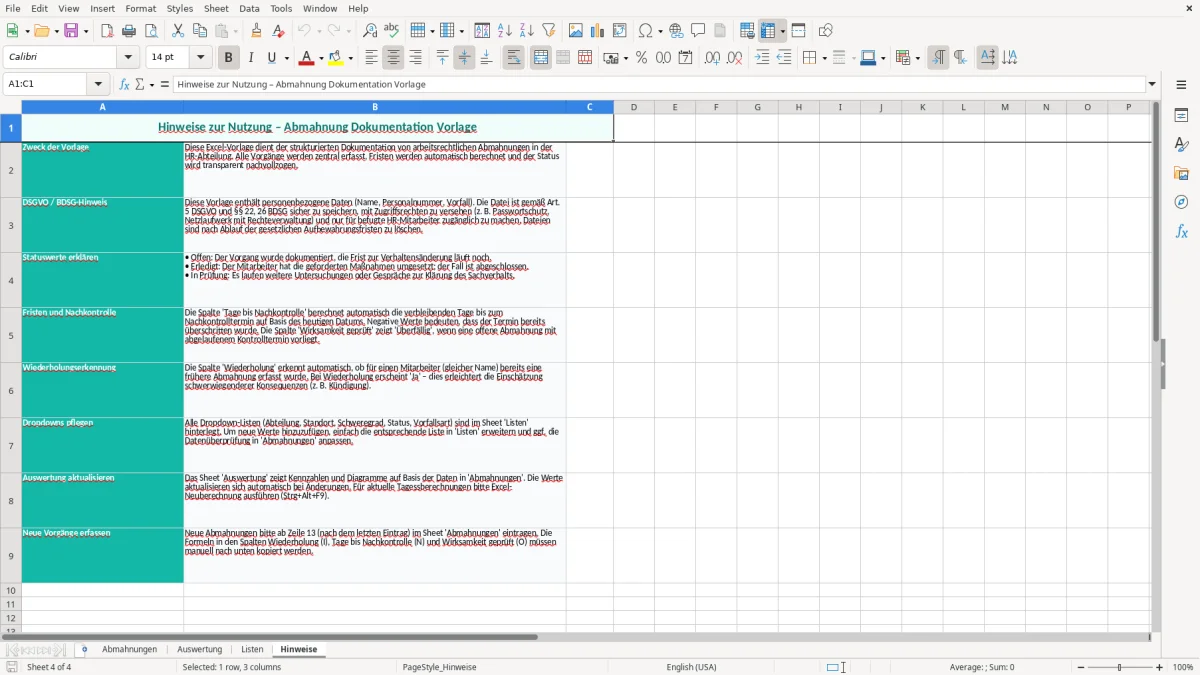Click the formula input line
1200x675 pixels.
point(659,84)
